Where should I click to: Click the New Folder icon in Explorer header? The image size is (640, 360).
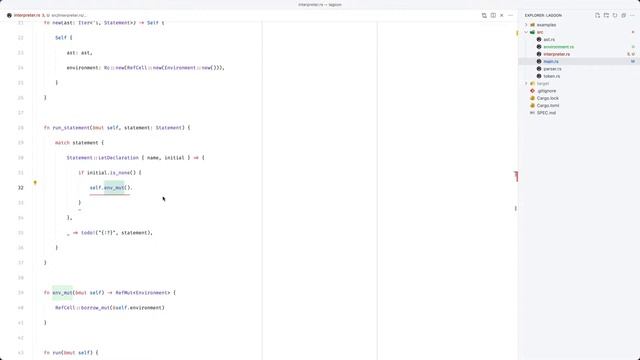click(x=606, y=16)
